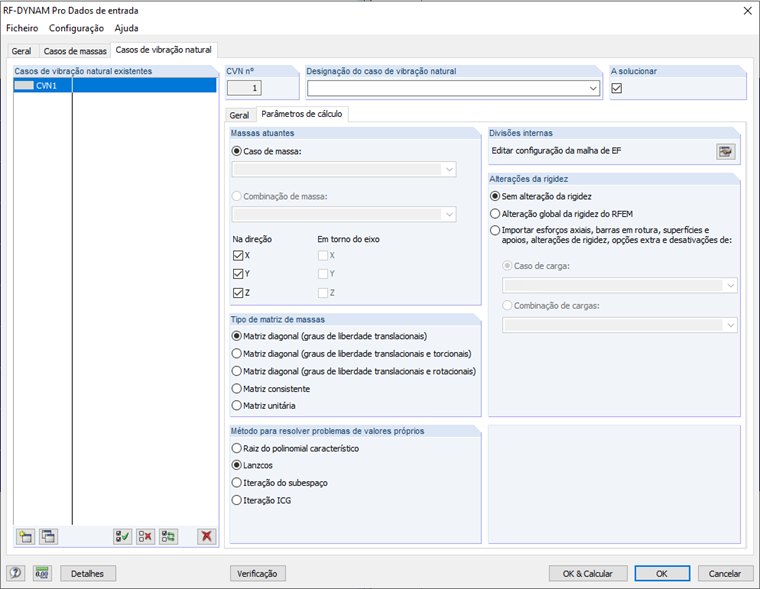Open FE mesh settings editor icon
The height and width of the screenshot is (589, 760).
click(x=726, y=151)
